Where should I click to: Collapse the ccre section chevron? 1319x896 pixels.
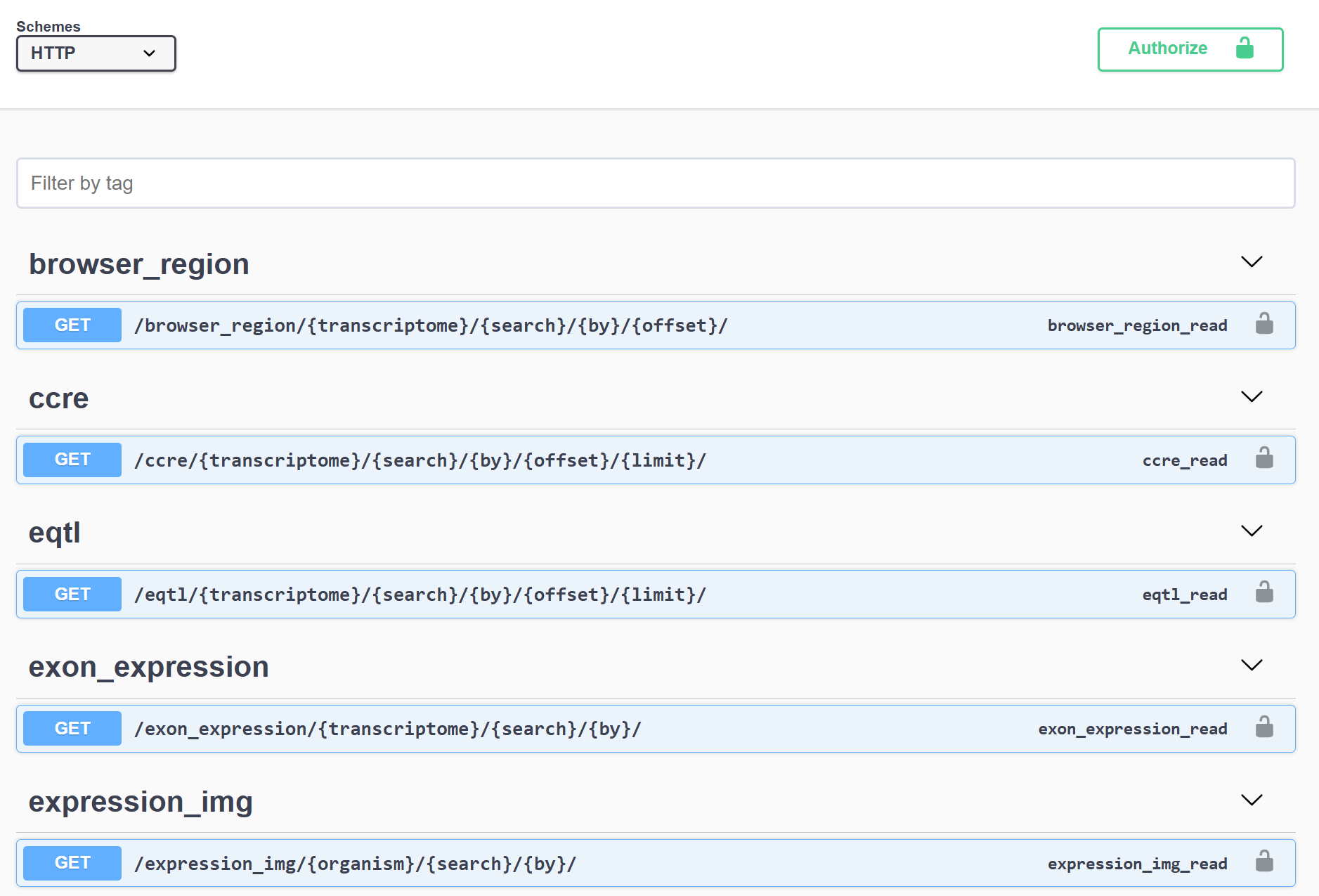click(x=1252, y=397)
